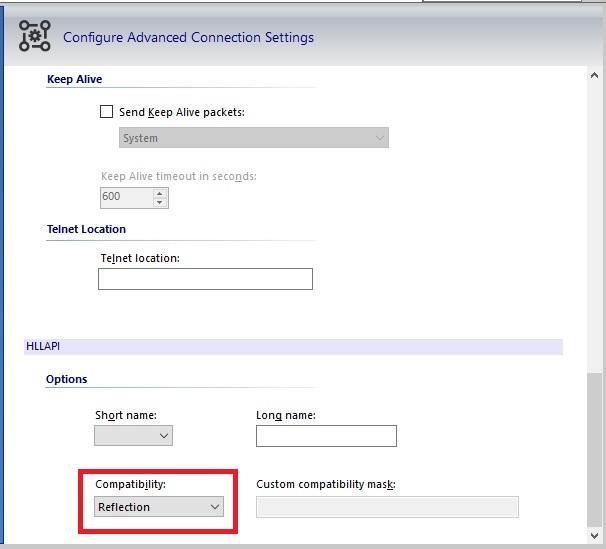Click the Configure Advanced Connection Settings title

tap(188, 38)
